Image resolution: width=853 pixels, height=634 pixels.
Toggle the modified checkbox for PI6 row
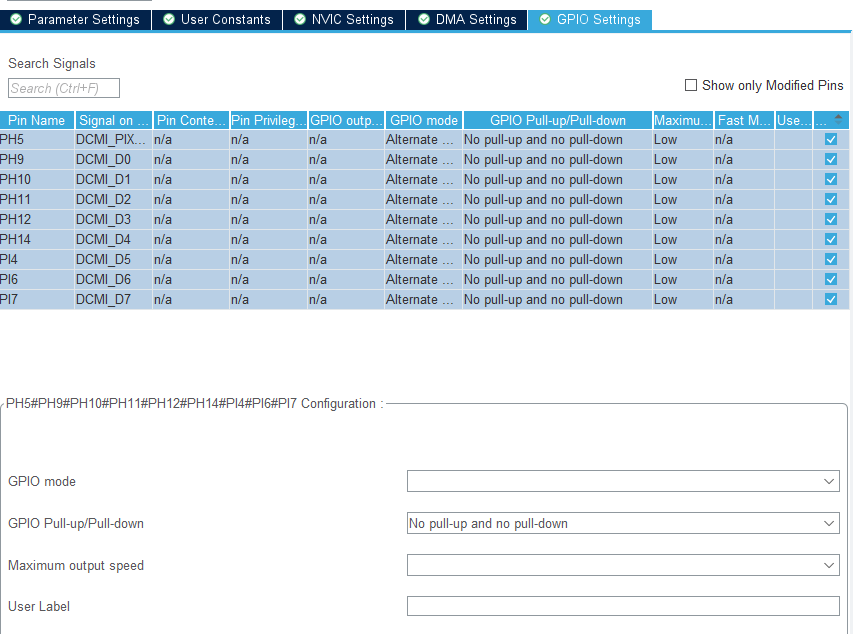tap(831, 279)
